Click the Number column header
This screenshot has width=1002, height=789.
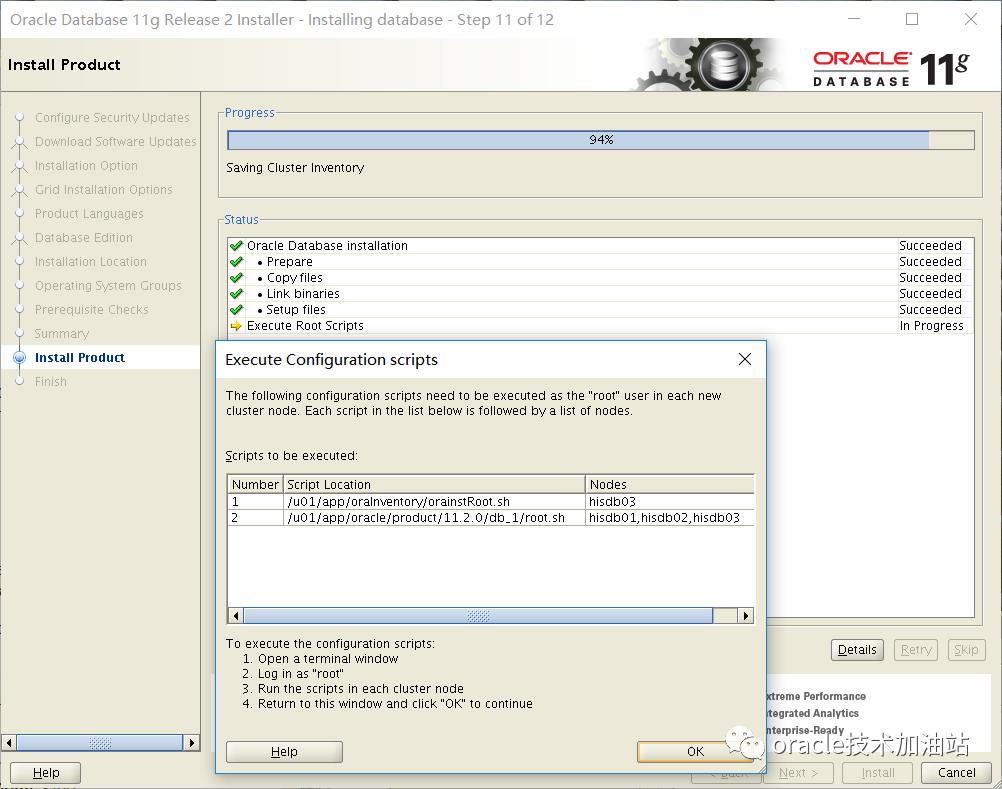(255, 484)
